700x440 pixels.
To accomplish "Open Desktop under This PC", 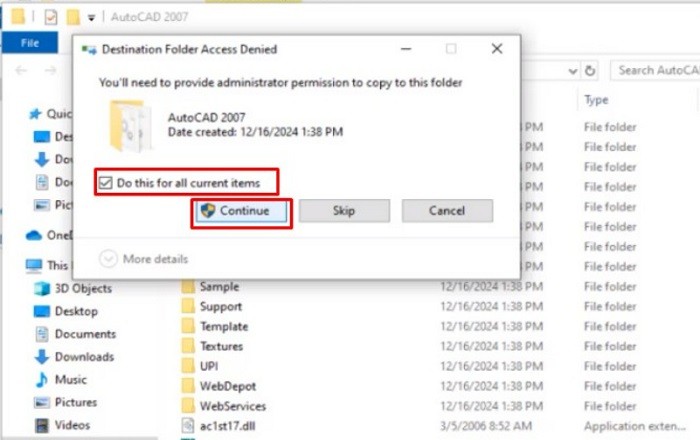I will coord(66,311).
